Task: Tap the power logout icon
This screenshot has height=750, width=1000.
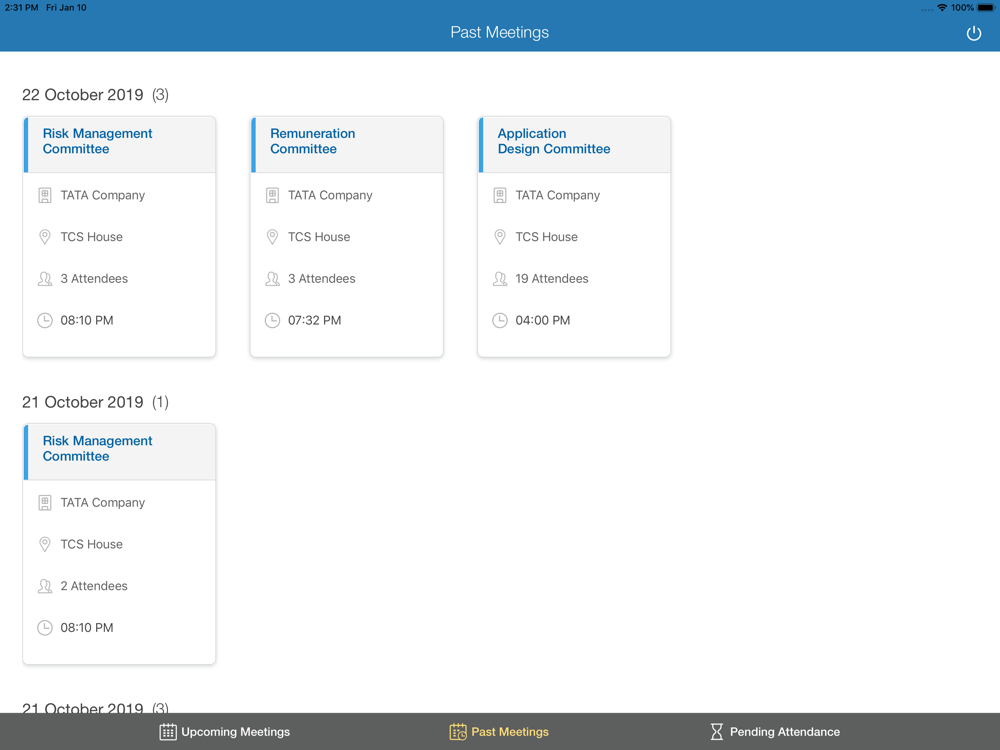Action: (x=973, y=33)
